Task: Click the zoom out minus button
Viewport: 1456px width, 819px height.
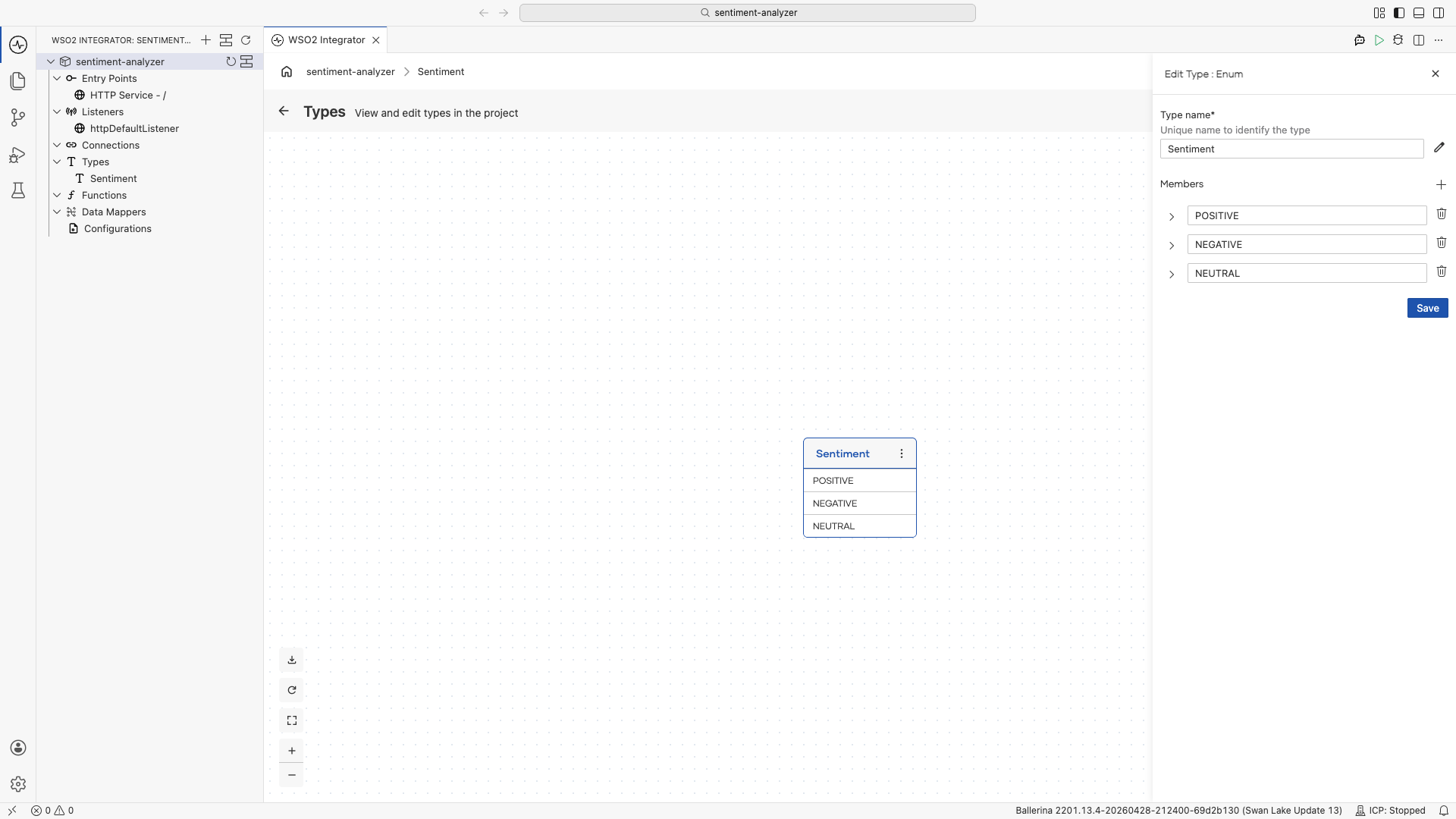Action: coord(292,775)
